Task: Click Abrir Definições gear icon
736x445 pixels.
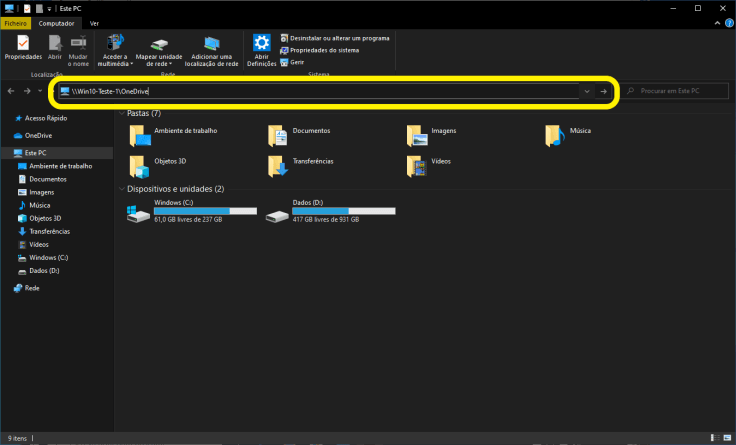Action: (261, 48)
